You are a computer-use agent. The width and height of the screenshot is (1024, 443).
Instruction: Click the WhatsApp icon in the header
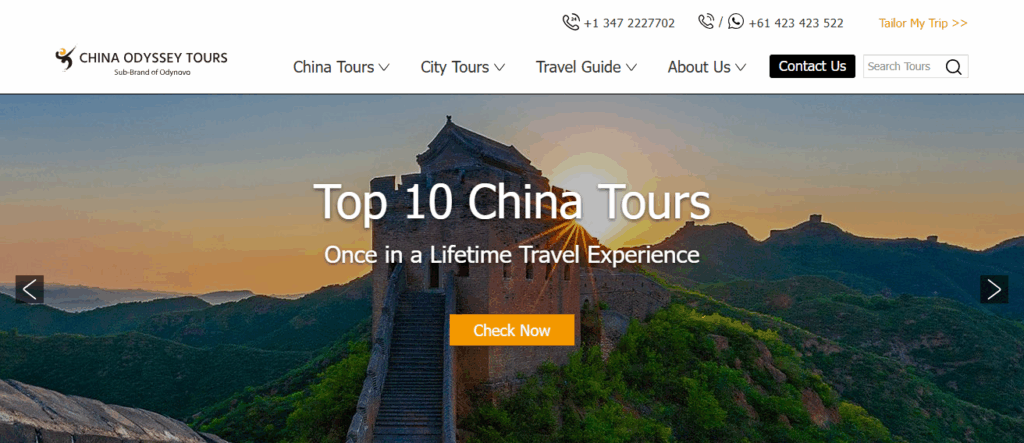click(736, 22)
